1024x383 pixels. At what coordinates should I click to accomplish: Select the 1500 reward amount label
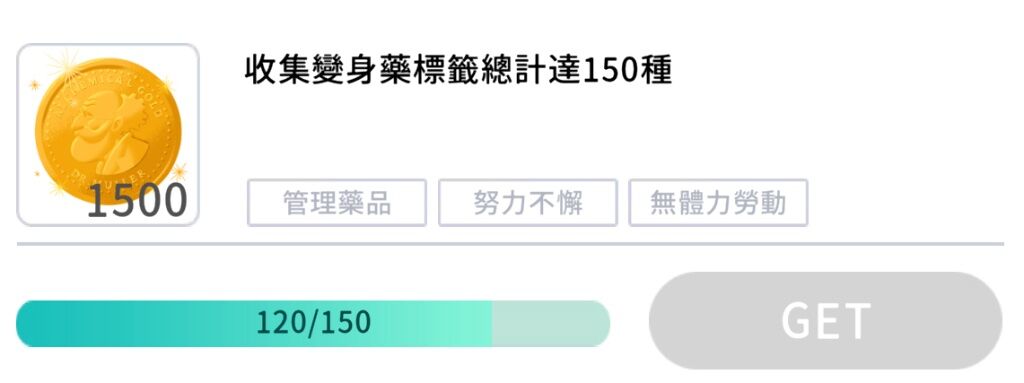[137, 201]
